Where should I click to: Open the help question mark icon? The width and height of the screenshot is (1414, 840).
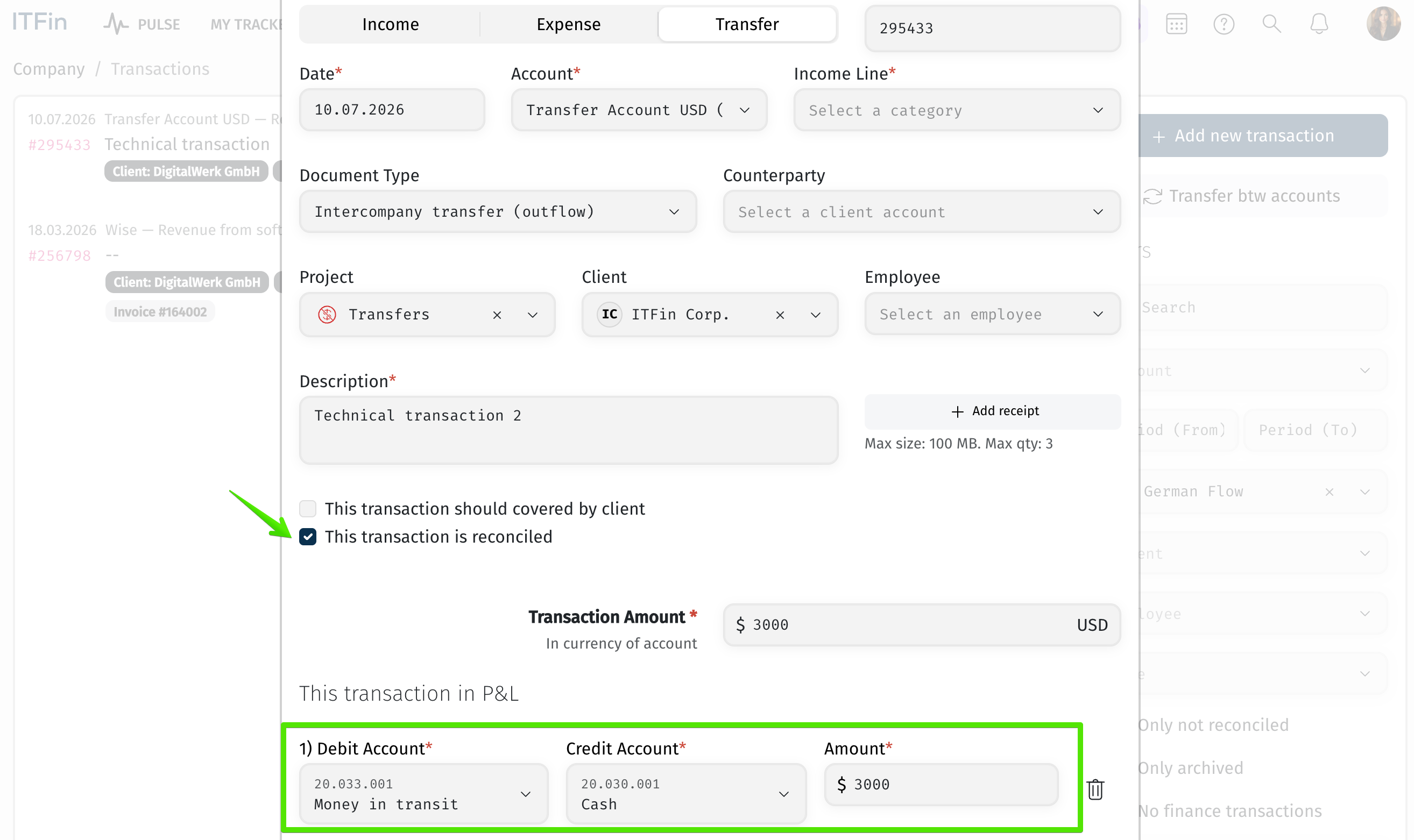[x=1224, y=24]
